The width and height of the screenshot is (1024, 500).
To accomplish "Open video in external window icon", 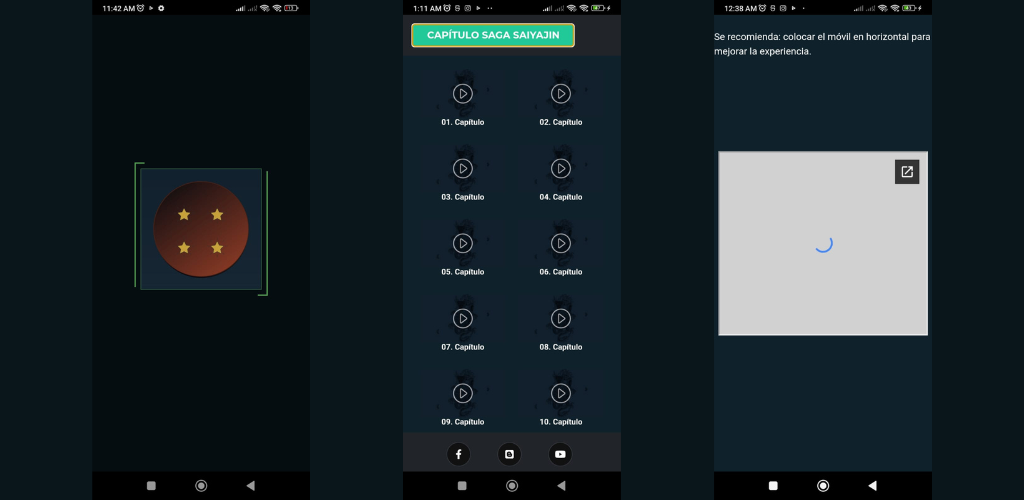I will point(907,172).
